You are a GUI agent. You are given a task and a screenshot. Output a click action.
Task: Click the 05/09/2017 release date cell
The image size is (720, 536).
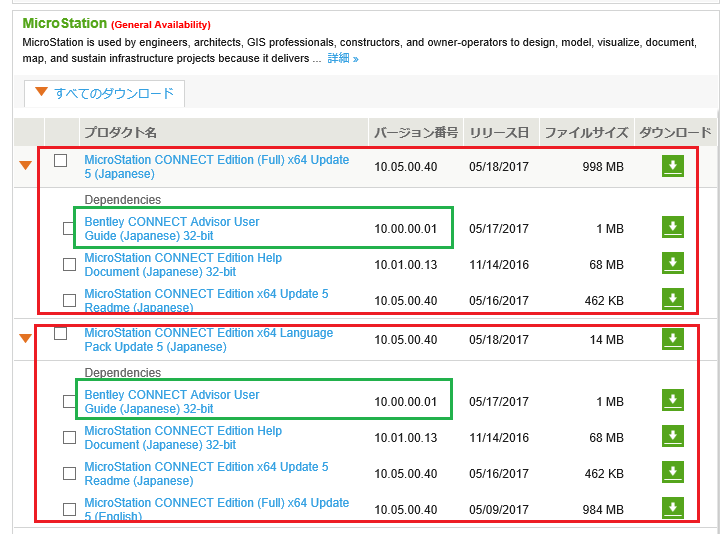point(499,510)
